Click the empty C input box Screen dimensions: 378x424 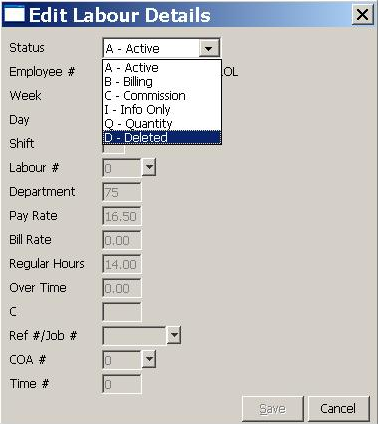point(122,312)
